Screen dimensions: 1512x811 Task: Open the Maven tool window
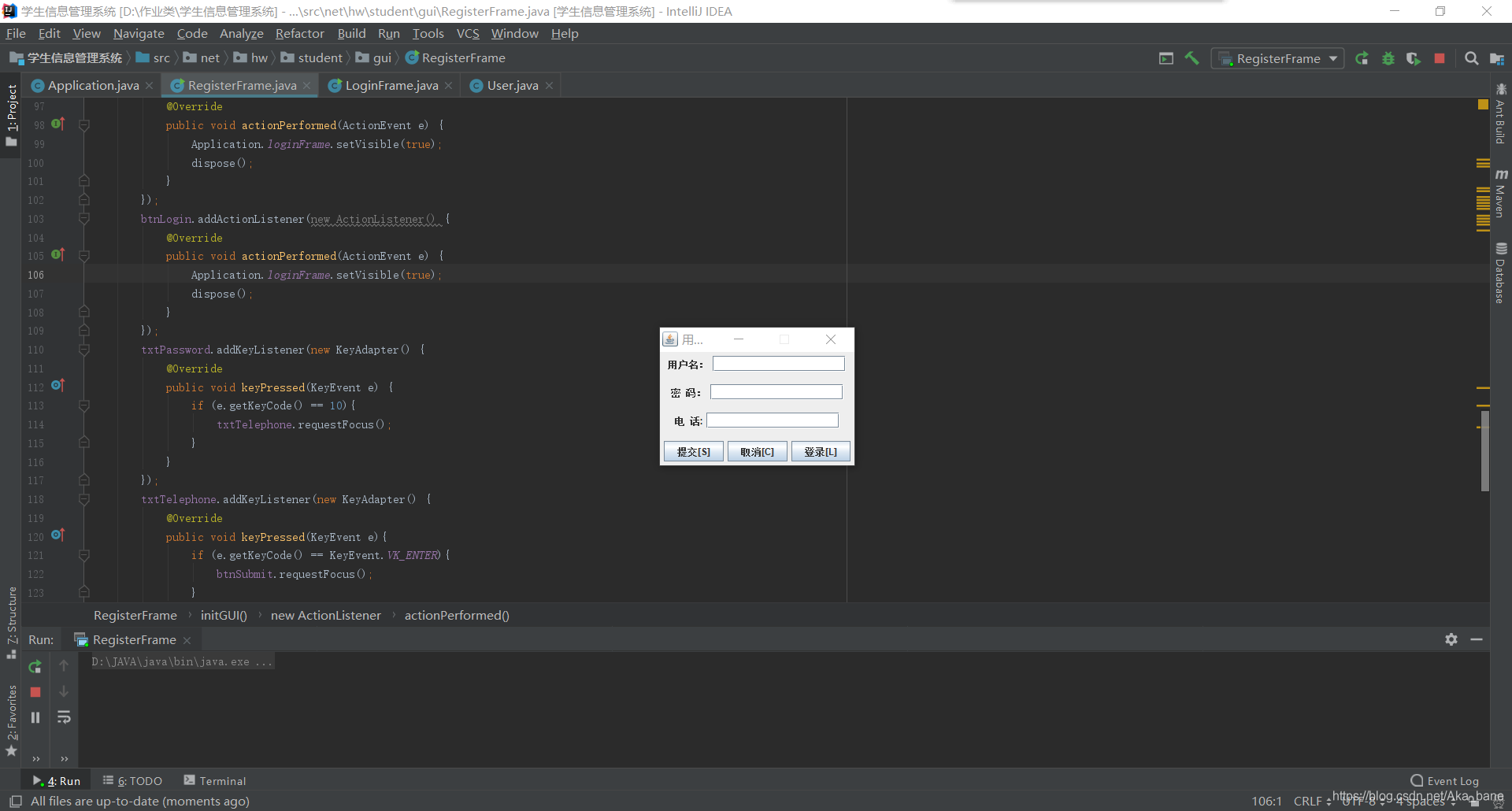click(1500, 193)
